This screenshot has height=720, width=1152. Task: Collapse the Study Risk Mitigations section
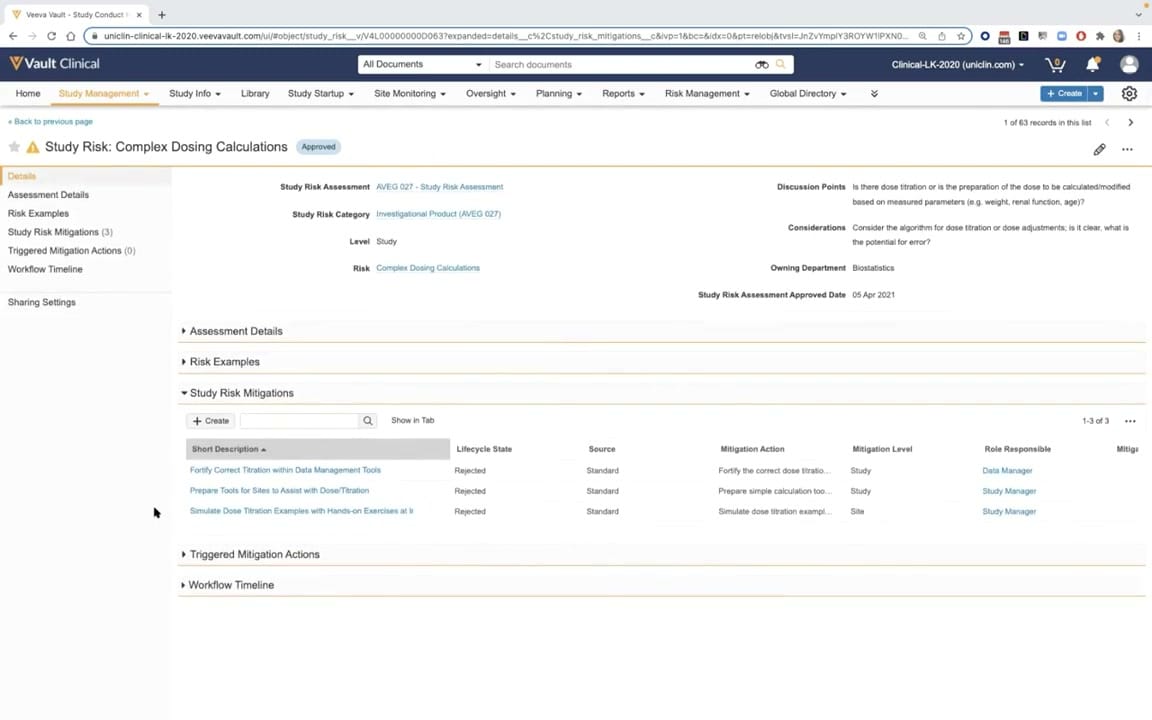tap(237, 393)
